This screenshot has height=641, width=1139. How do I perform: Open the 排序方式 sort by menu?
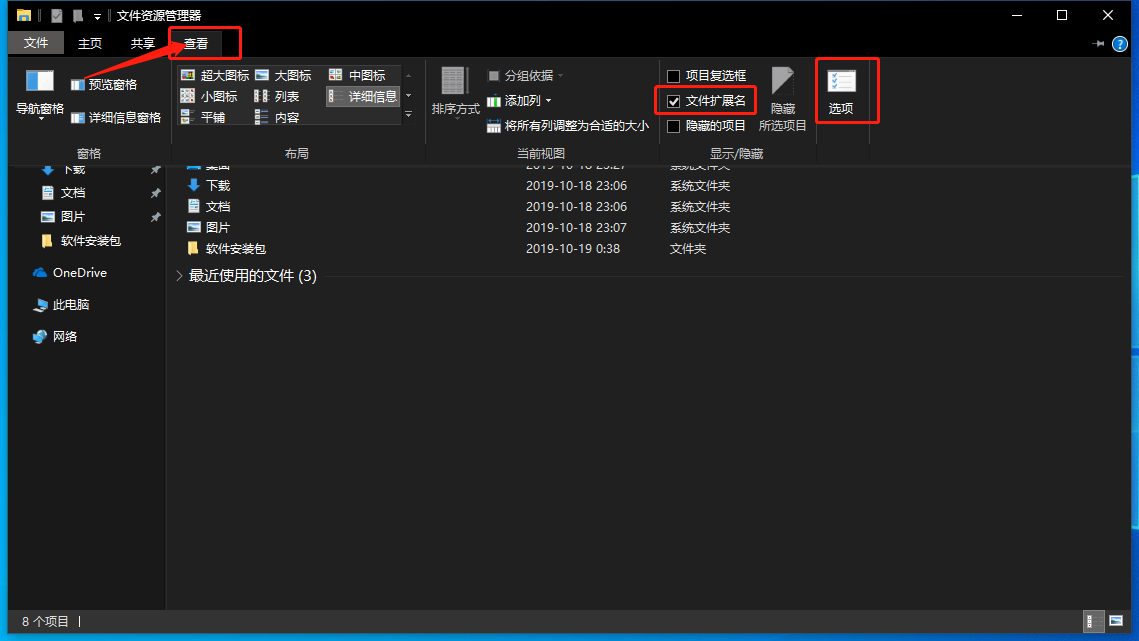(455, 92)
